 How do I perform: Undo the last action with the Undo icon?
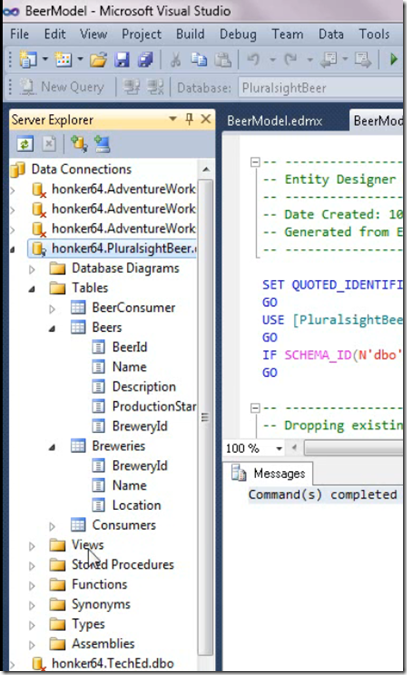click(254, 59)
